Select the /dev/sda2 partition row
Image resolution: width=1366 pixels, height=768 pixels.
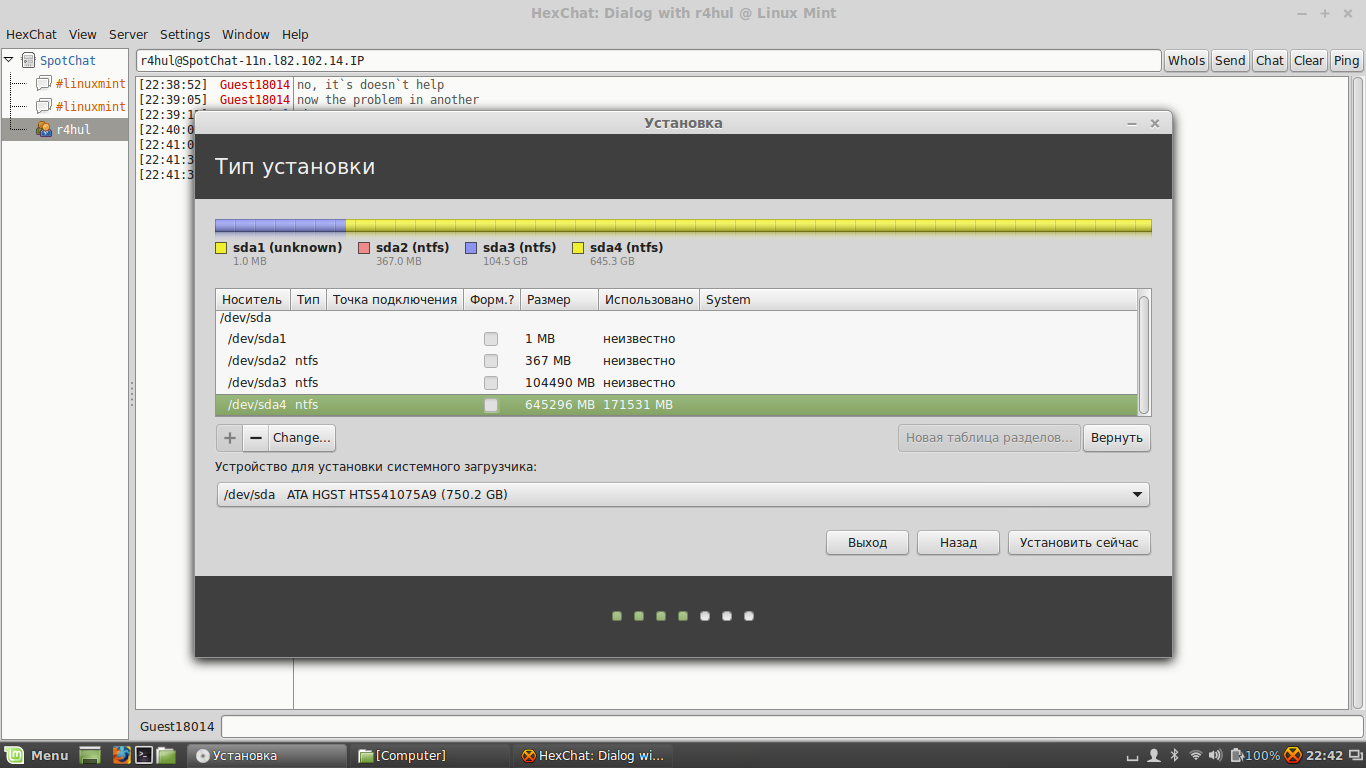[677, 361]
